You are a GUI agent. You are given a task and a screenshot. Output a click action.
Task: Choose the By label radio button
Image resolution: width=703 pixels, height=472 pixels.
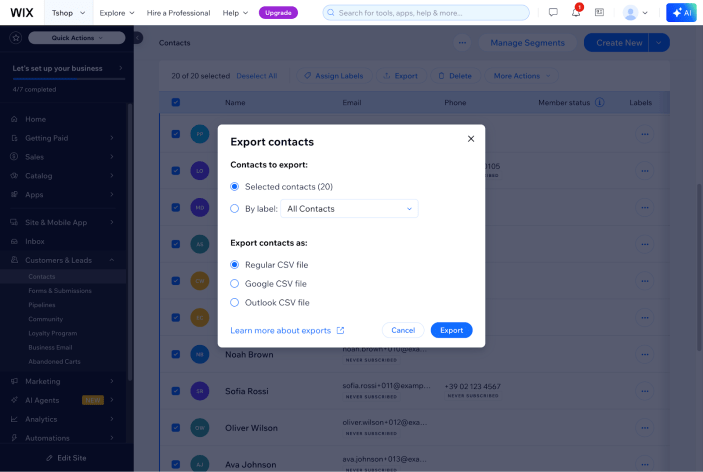tap(235, 209)
